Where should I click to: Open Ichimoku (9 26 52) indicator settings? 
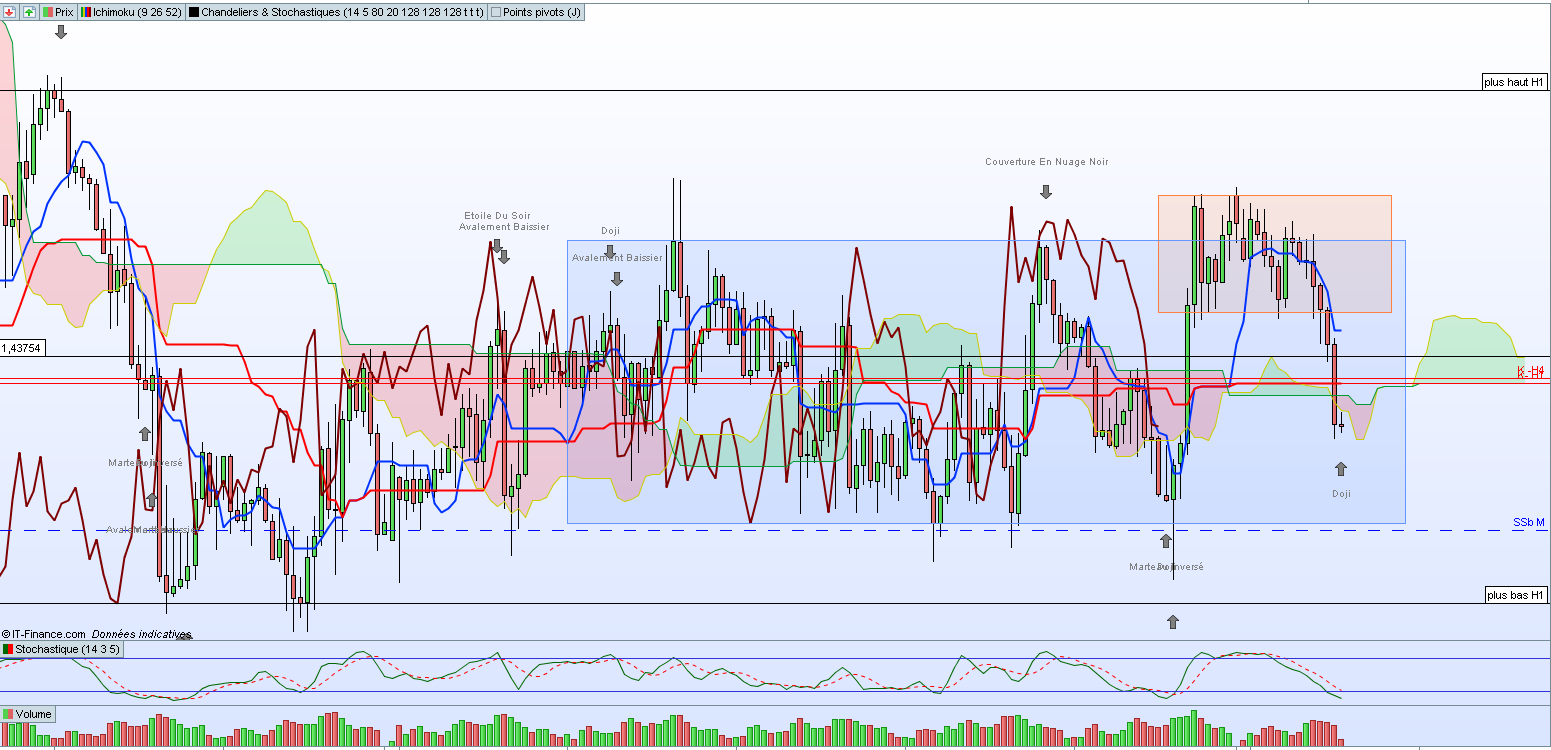point(132,12)
